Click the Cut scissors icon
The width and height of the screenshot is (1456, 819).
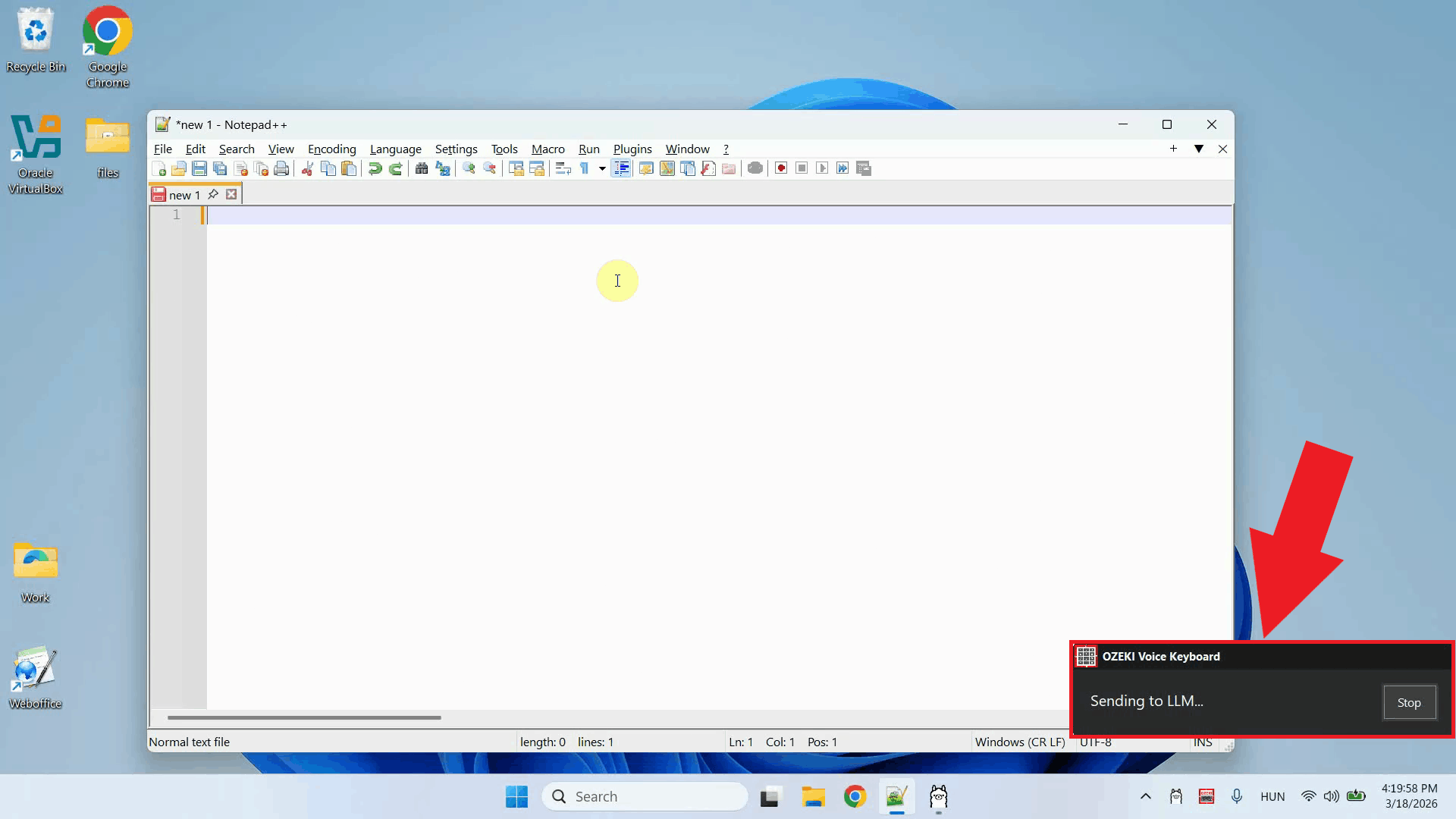pyautogui.click(x=307, y=168)
